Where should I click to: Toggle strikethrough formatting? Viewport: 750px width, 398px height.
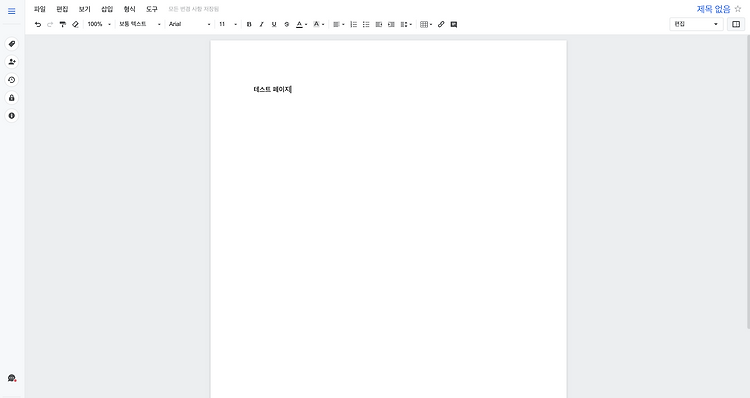click(287, 24)
